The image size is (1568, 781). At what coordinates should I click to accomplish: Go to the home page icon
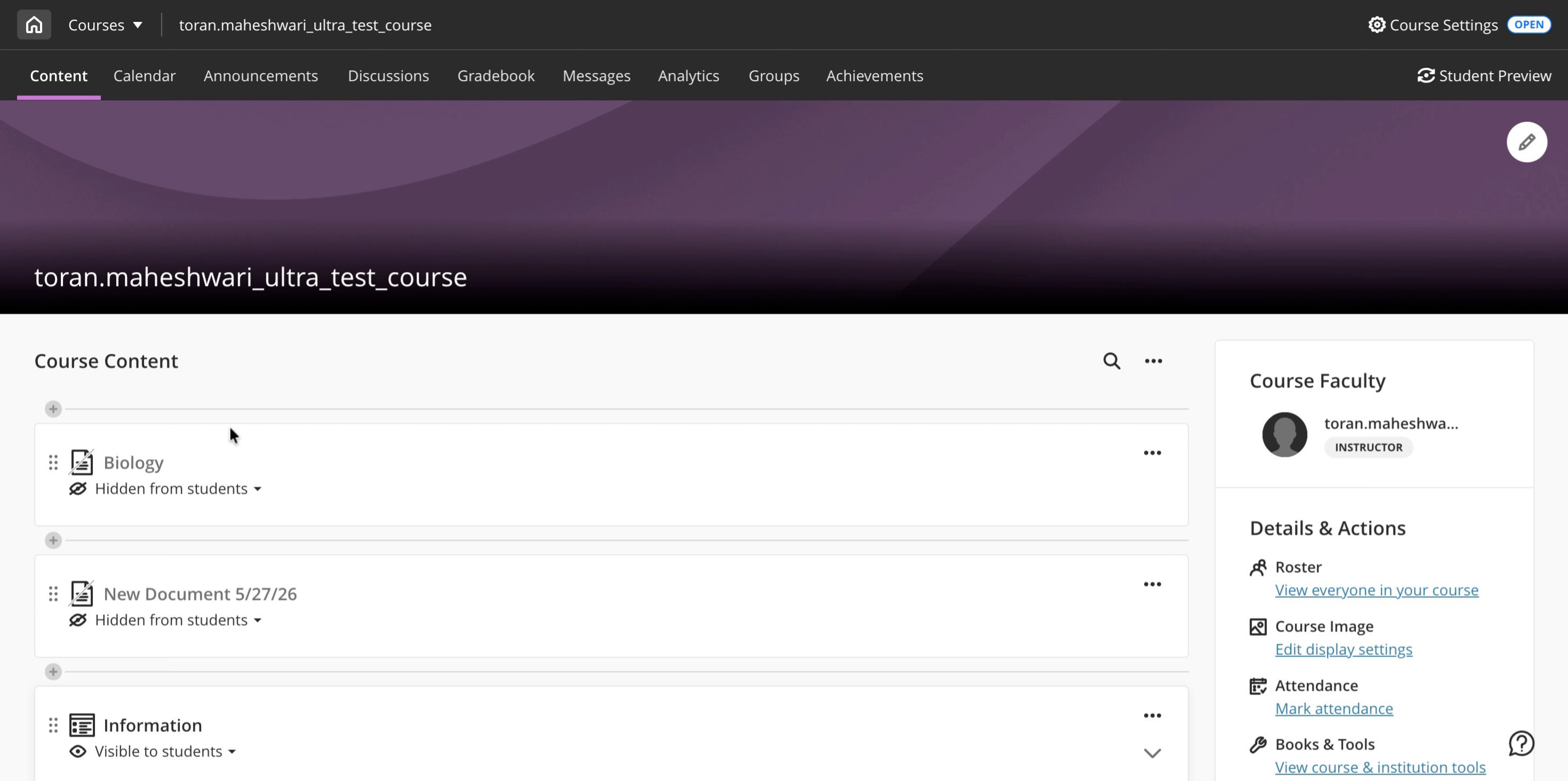(x=34, y=25)
